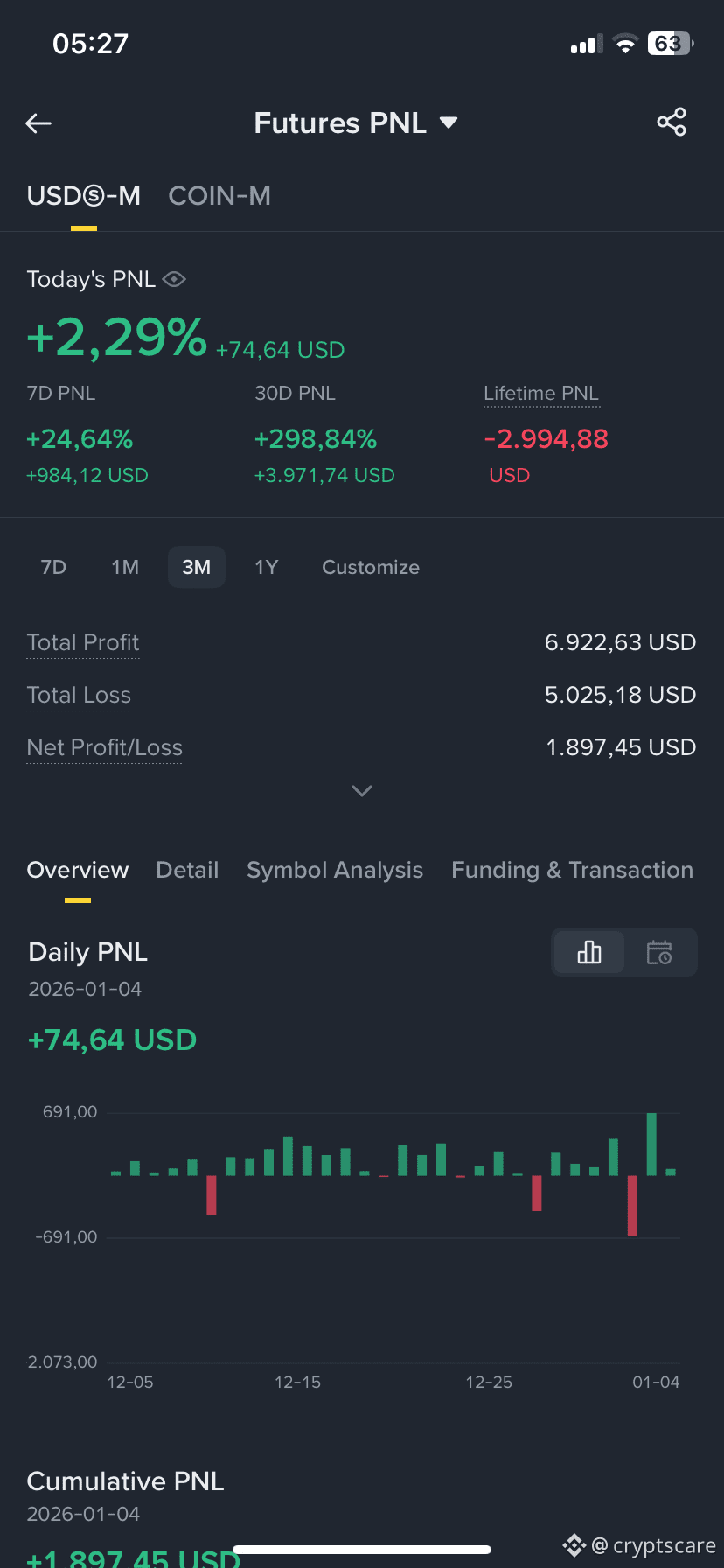Open the share icon
The height and width of the screenshot is (1568, 724).
pyautogui.click(x=672, y=122)
